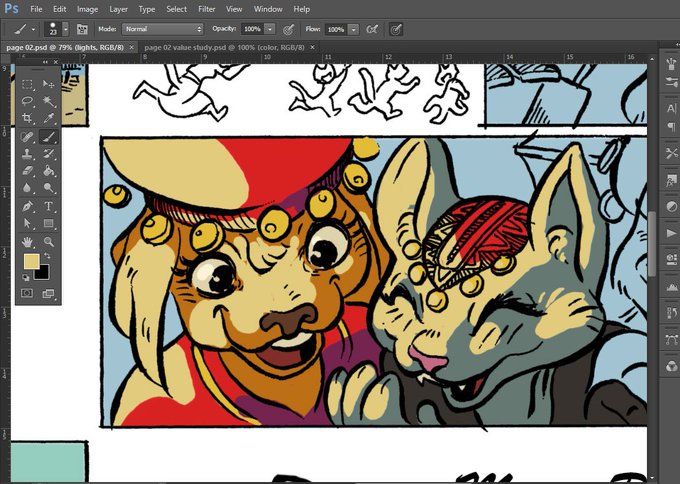Select the Move tool

(x=49, y=84)
